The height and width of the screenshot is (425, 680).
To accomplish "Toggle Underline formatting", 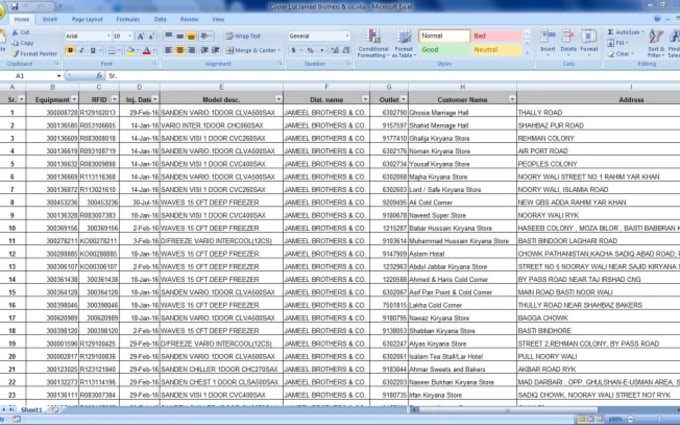I will click(92, 51).
